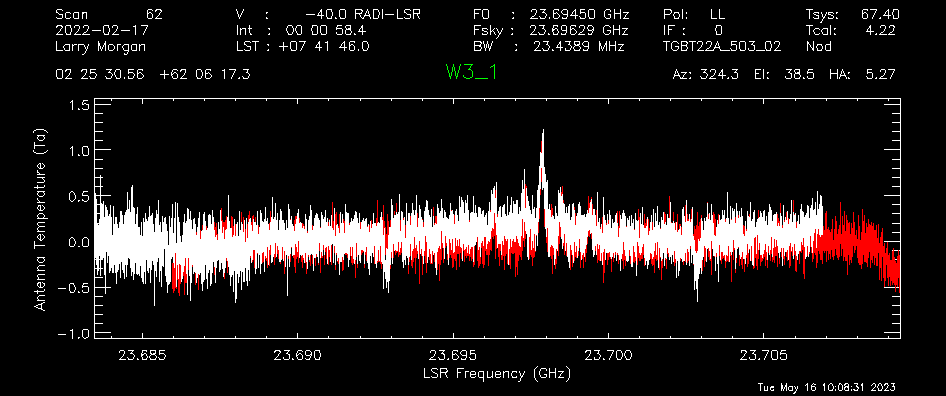Select x-axis tick label 23.695

point(452,355)
